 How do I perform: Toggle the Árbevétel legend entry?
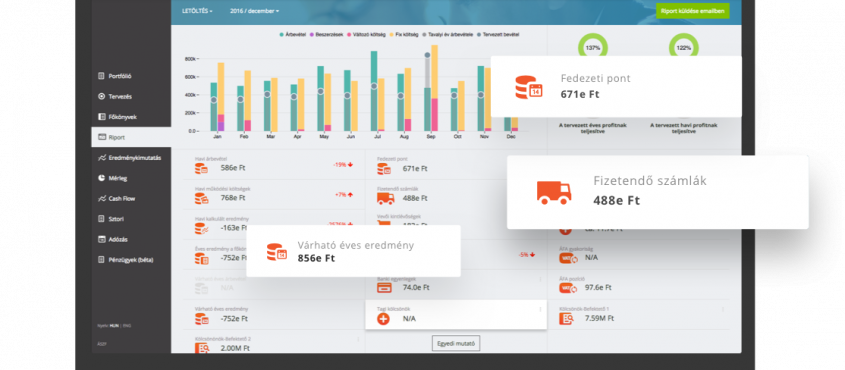(x=293, y=34)
